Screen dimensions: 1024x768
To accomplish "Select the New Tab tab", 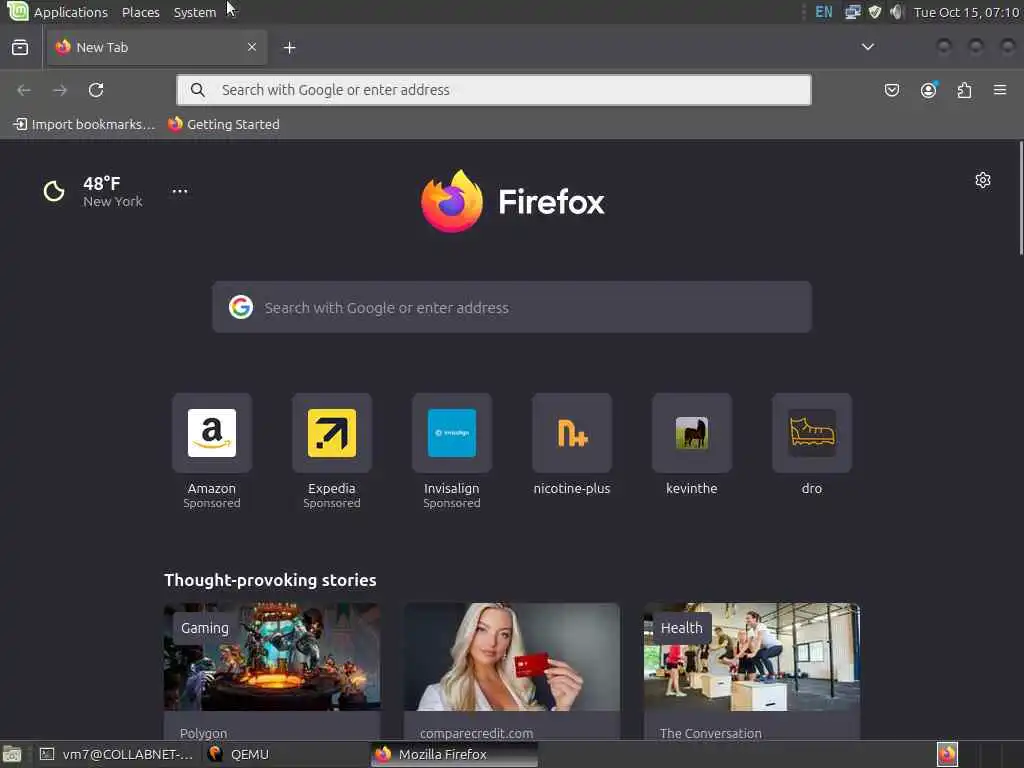I will click(157, 47).
